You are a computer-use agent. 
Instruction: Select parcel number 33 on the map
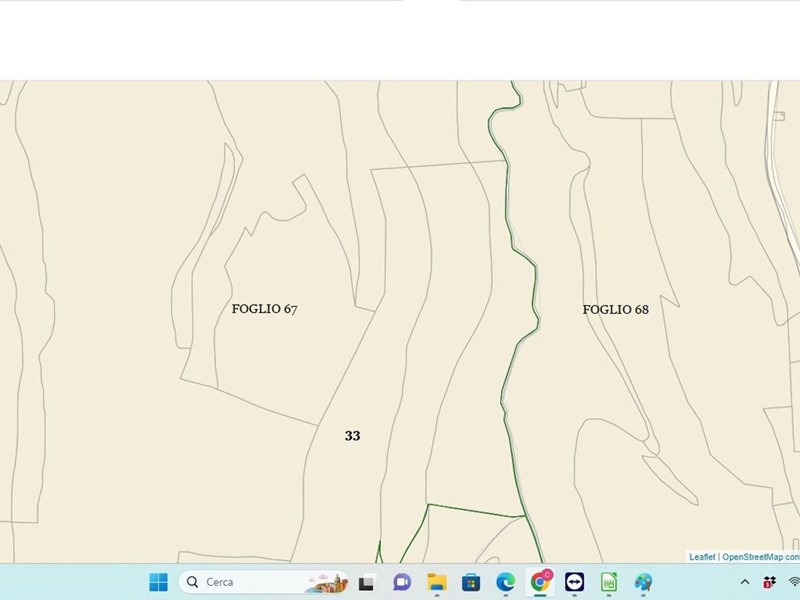pos(352,436)
